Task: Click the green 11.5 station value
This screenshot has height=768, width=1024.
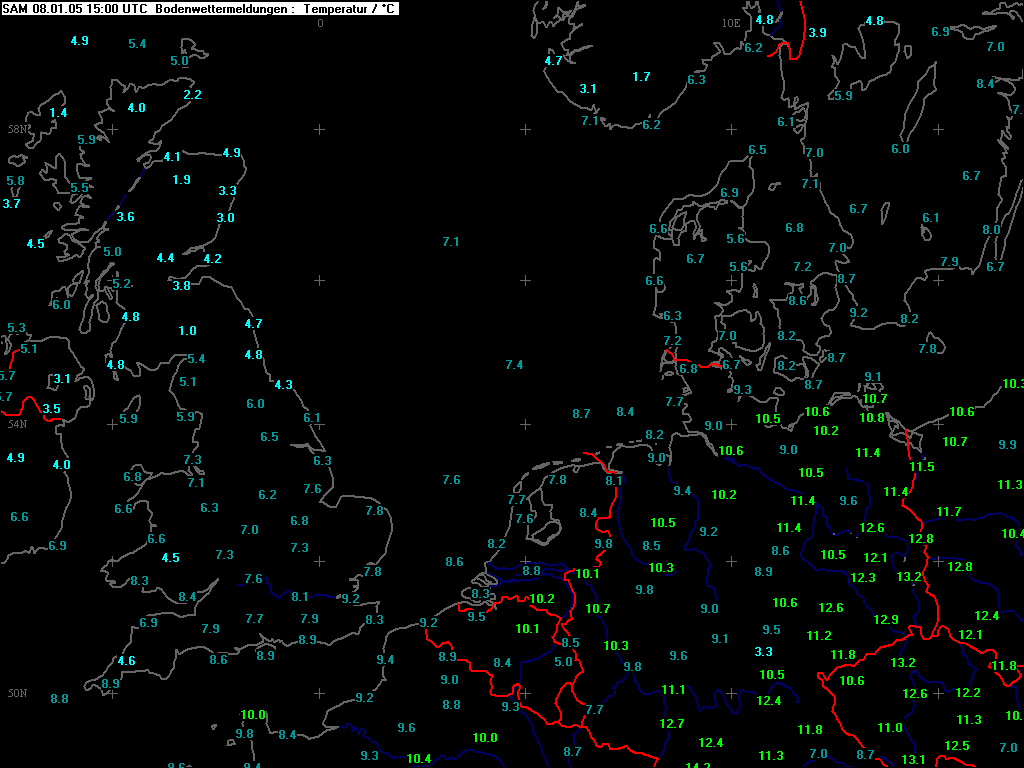Action: coord(922,466)
